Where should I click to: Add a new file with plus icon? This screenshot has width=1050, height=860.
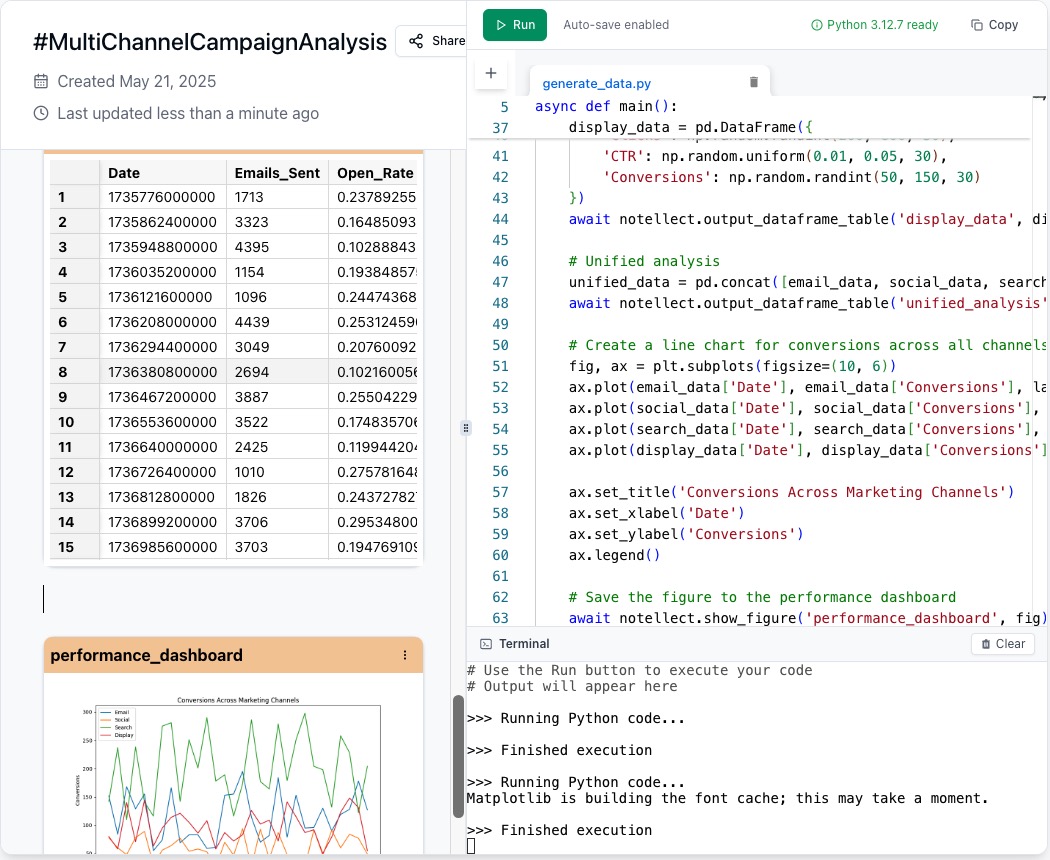(491, 73)
